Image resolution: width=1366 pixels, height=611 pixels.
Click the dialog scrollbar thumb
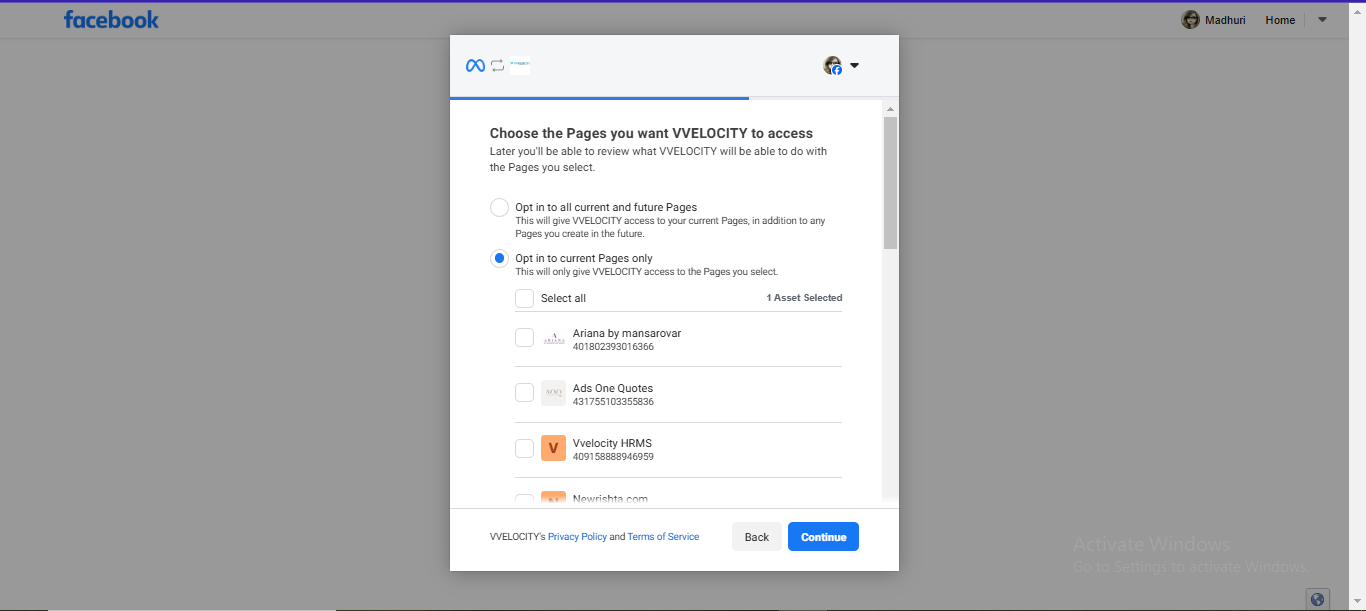[x=890, y=182]
